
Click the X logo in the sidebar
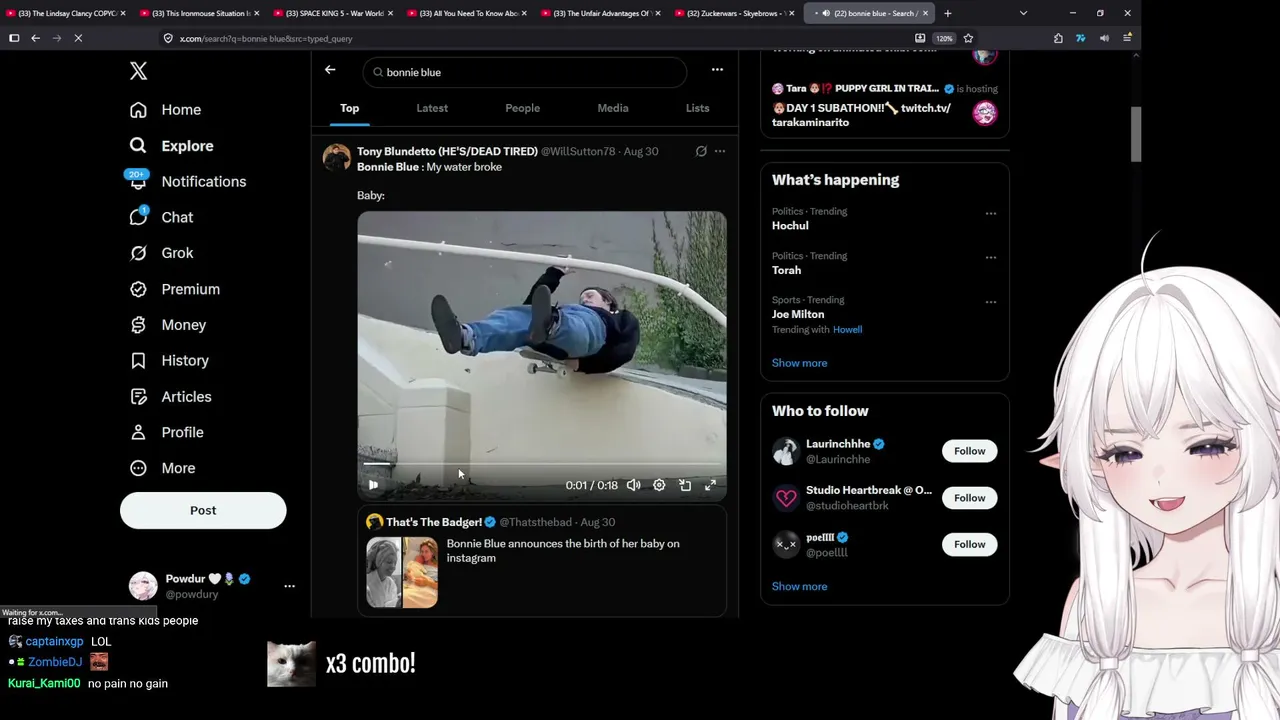138,71
